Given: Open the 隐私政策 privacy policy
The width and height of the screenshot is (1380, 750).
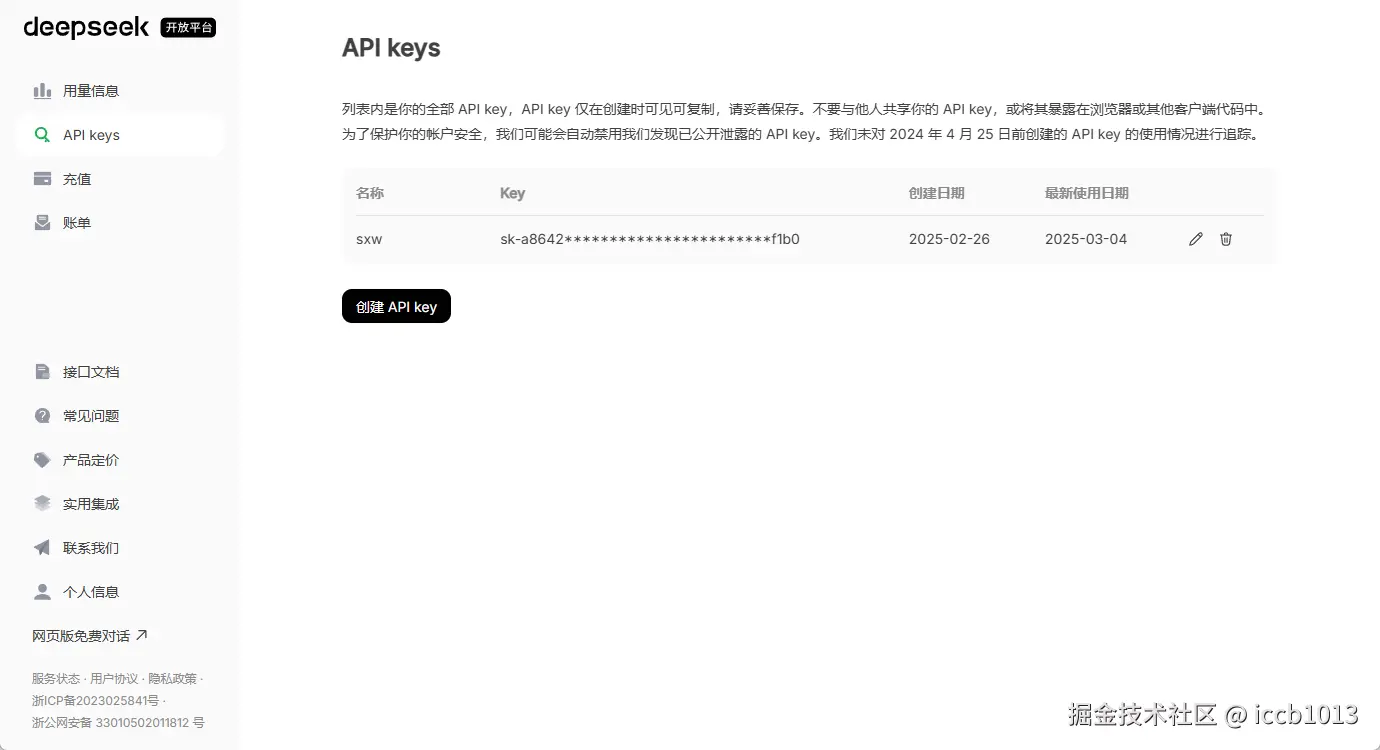Looking at the screenshot, I should 175,678.
